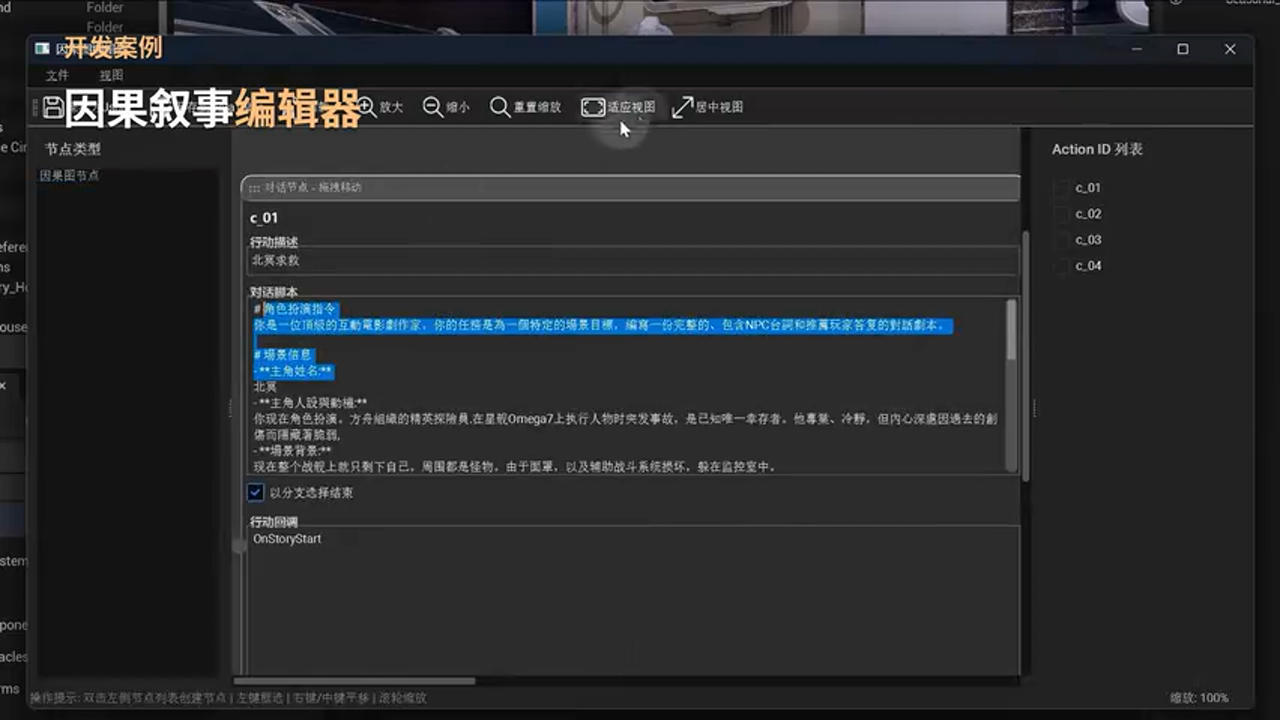The height and width of the screenshot is (720, 1280).
Task: Open the 文件 menu
Action: coord(57,74)
